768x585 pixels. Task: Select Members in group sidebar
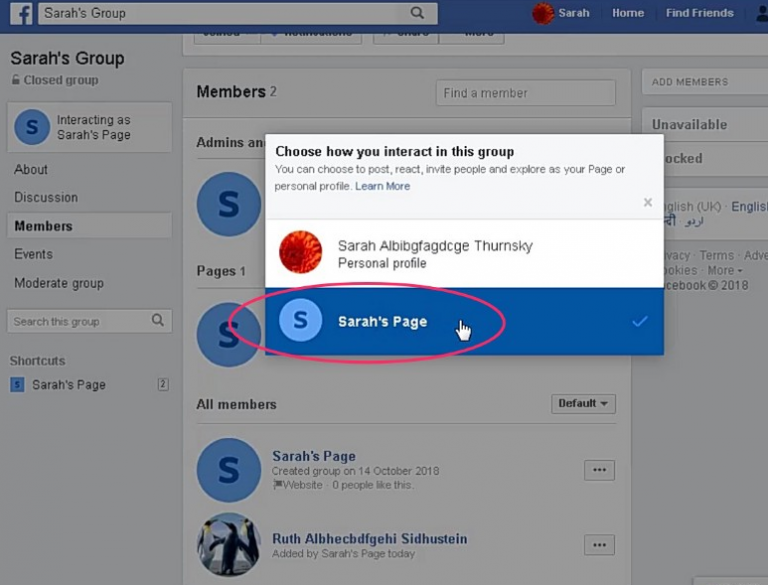pos(90,226)
